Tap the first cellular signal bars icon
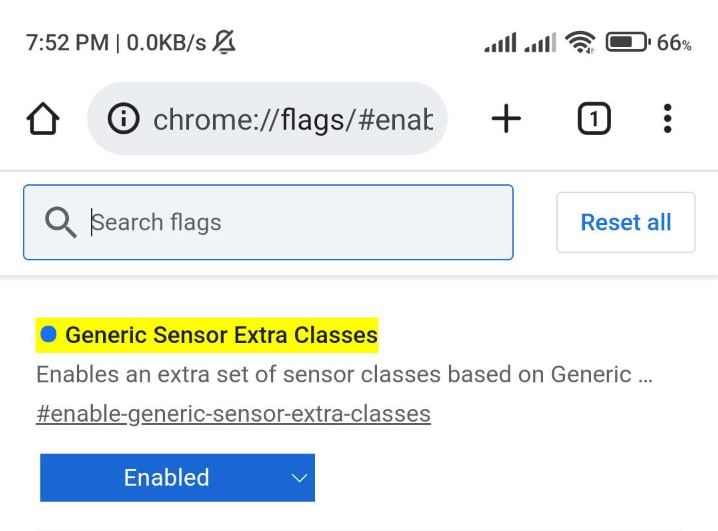The height and width of the screenshot is (531, 718). point(500,43)
